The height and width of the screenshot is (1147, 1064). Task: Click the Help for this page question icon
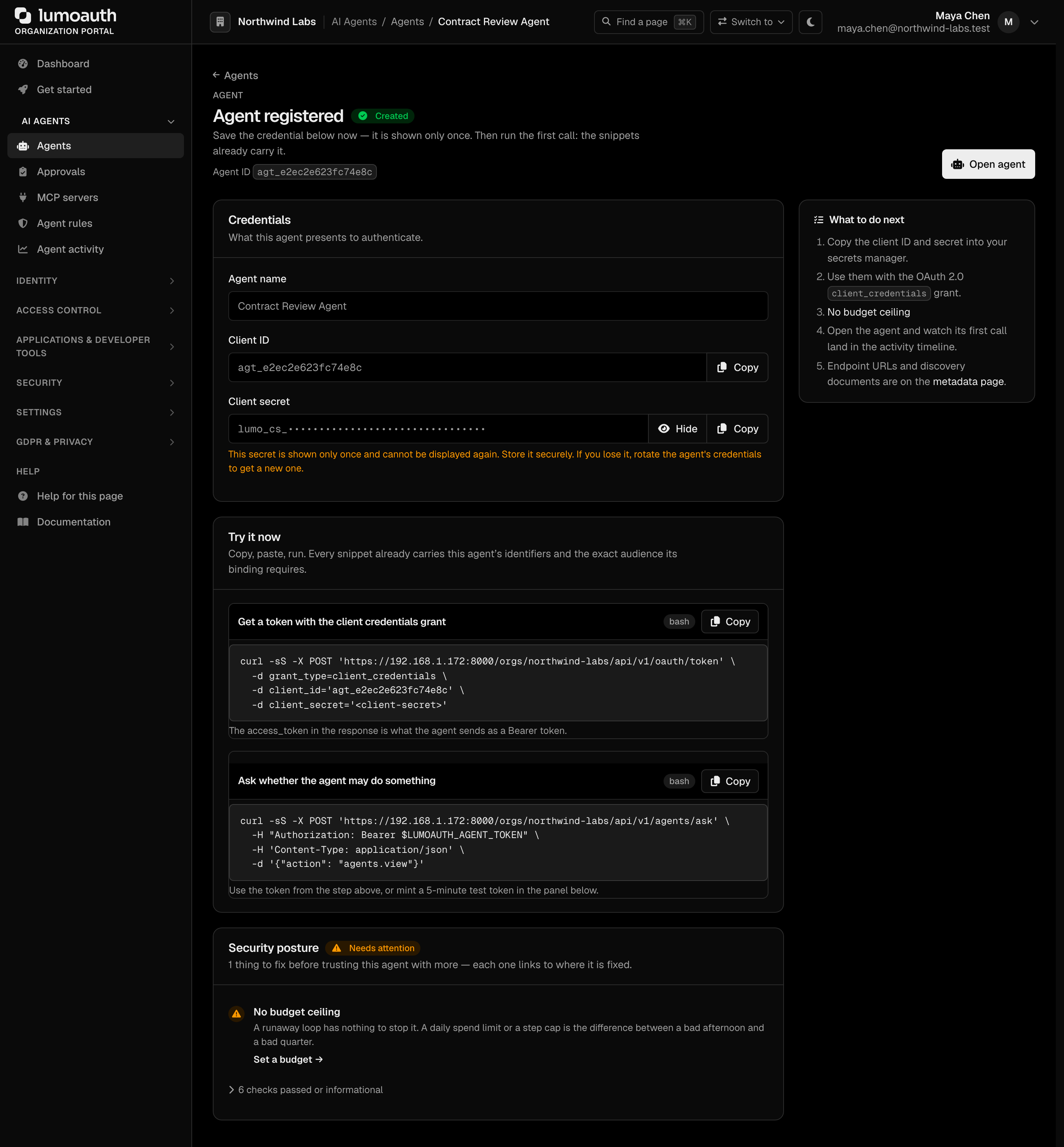[23, 496]
